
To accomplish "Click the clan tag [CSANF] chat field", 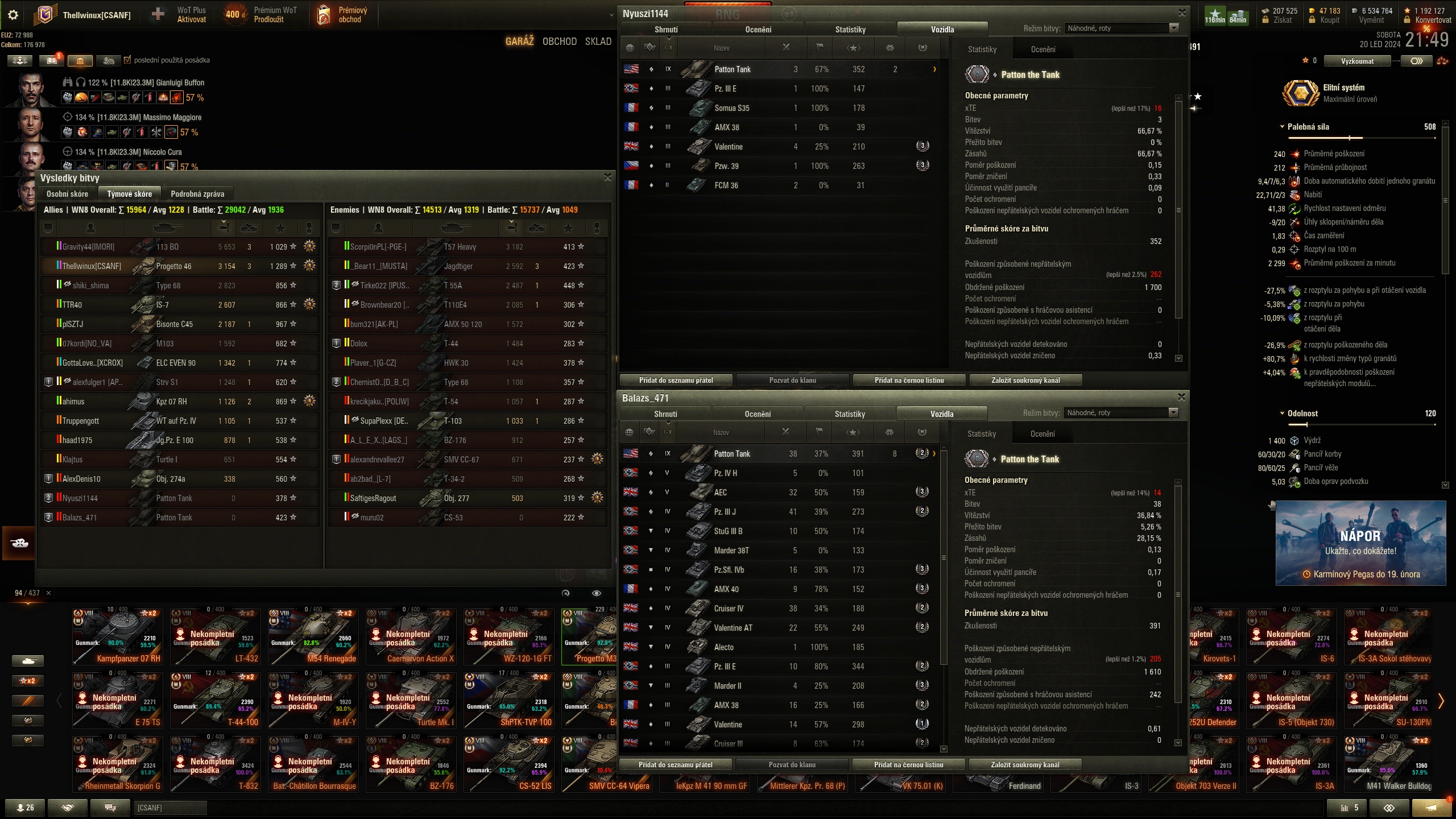I will 171,807.
